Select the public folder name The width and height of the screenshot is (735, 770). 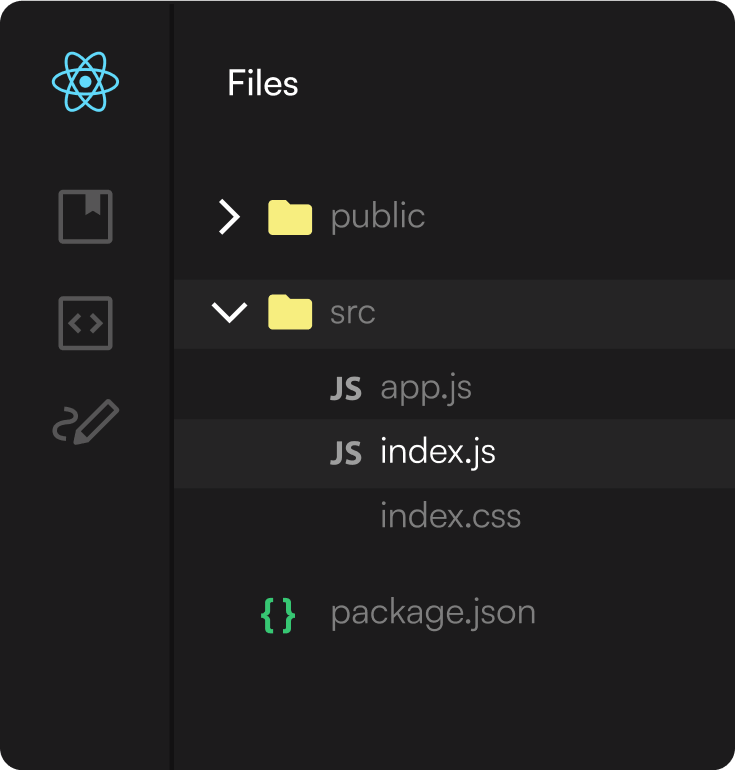click(x=377, y=217)
